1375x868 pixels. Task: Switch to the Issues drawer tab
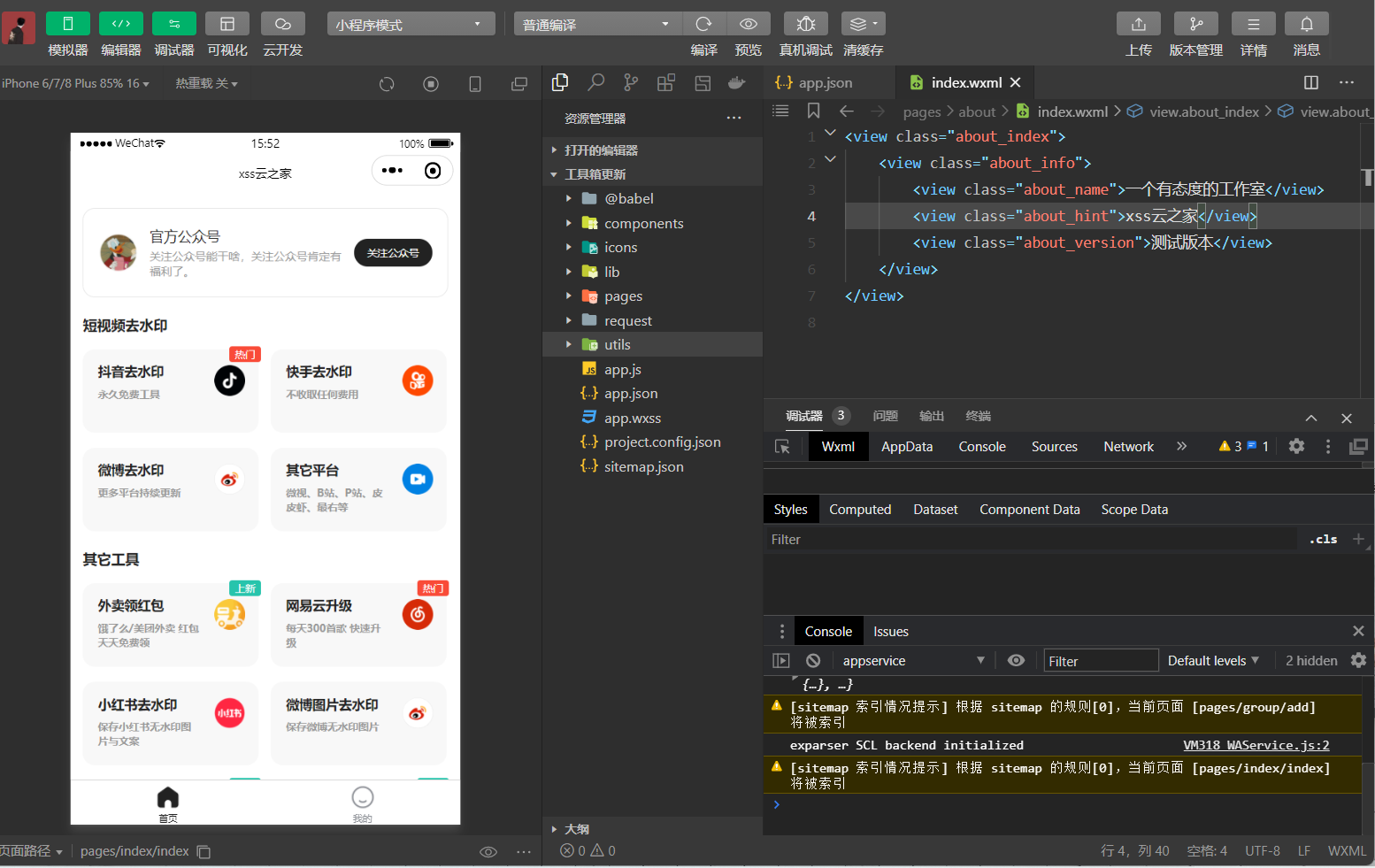pyautogui.click(x=891, y=632)
